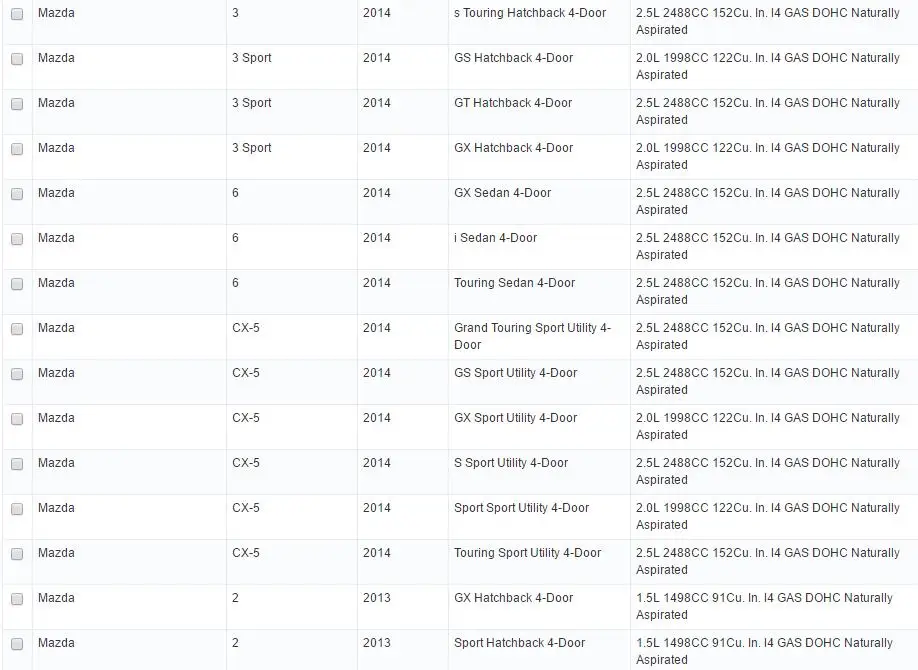Click 2.0L 1998CC engine in GS Hatchback row
The width and height of the screenshot is (918, 670).
coord(768,66)
